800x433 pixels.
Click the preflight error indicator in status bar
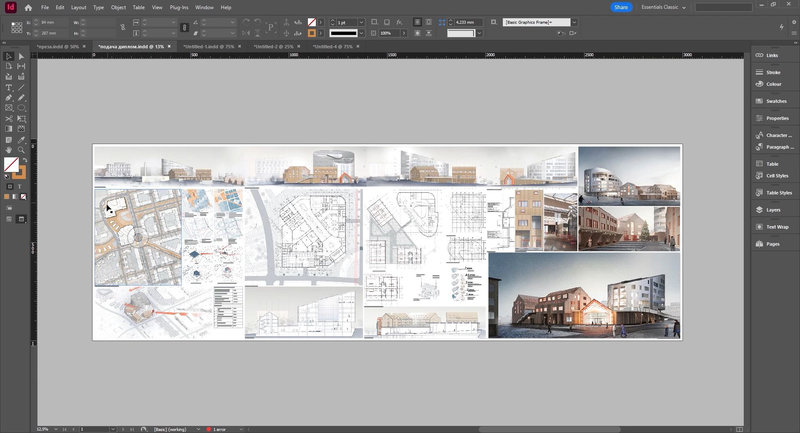(217, 429)
